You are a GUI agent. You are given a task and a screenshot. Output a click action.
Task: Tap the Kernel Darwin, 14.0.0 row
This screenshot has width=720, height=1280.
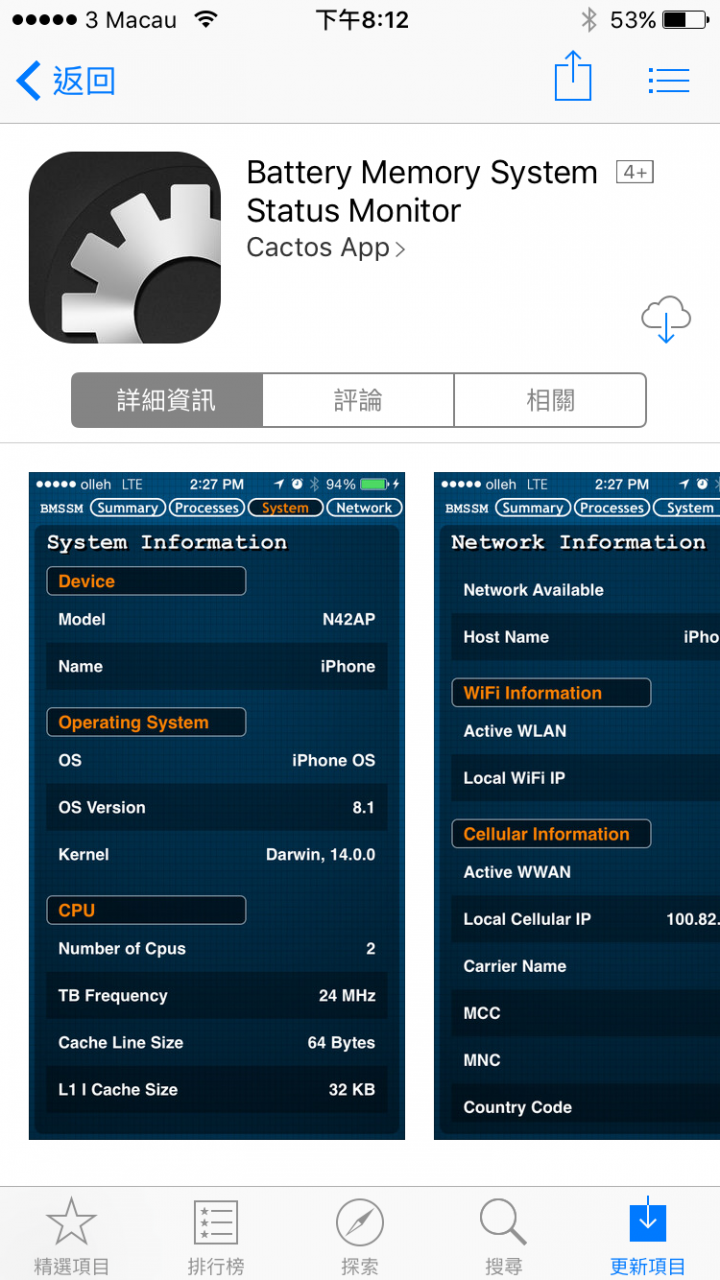point(217,854)
